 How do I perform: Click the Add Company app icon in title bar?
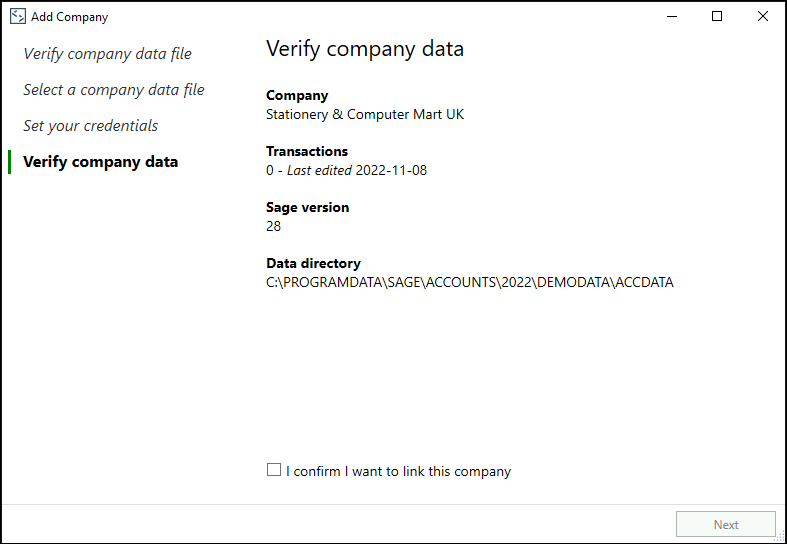coord(17,16)
